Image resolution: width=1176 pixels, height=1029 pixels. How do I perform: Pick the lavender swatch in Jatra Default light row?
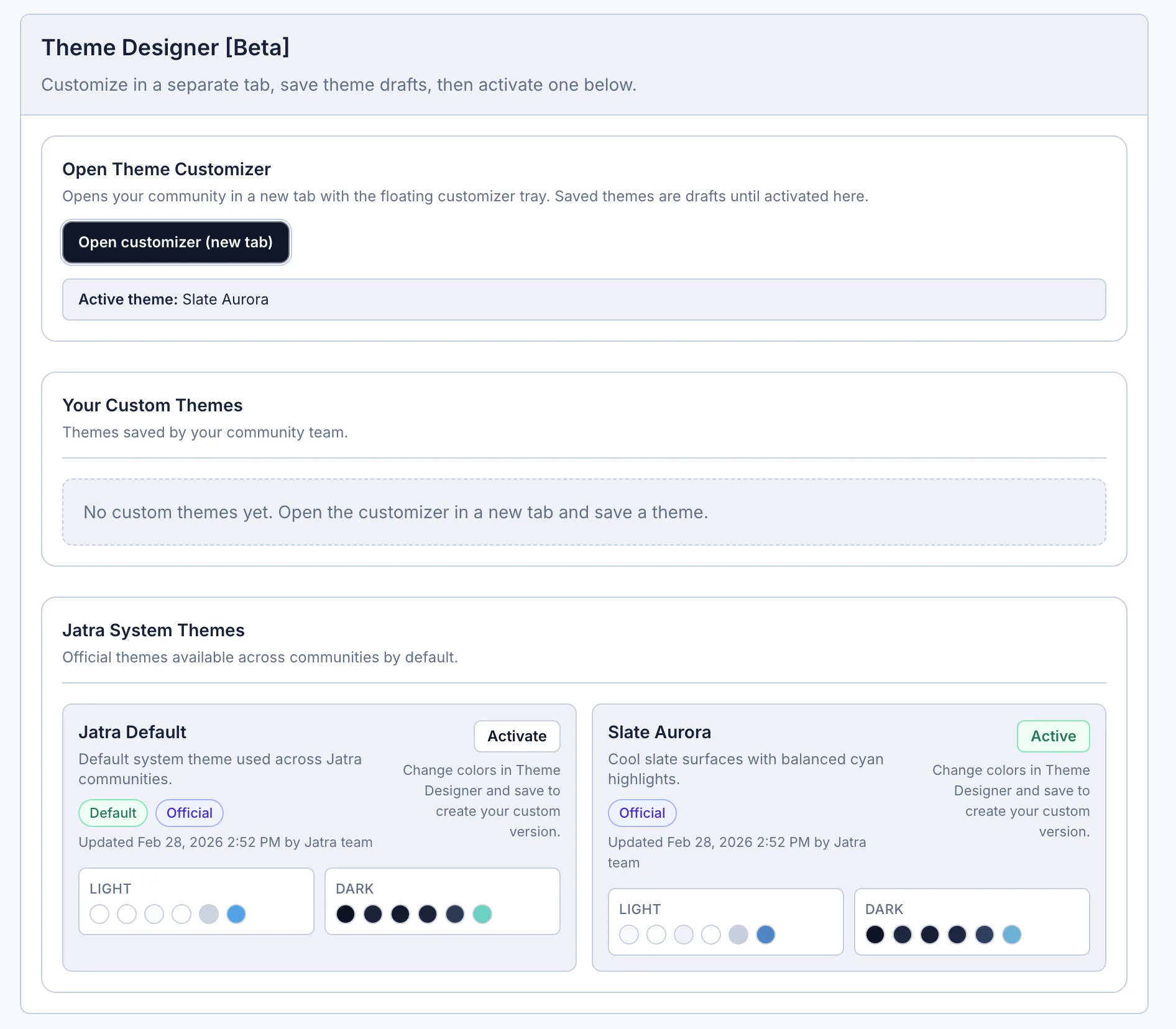click(209, 914)
